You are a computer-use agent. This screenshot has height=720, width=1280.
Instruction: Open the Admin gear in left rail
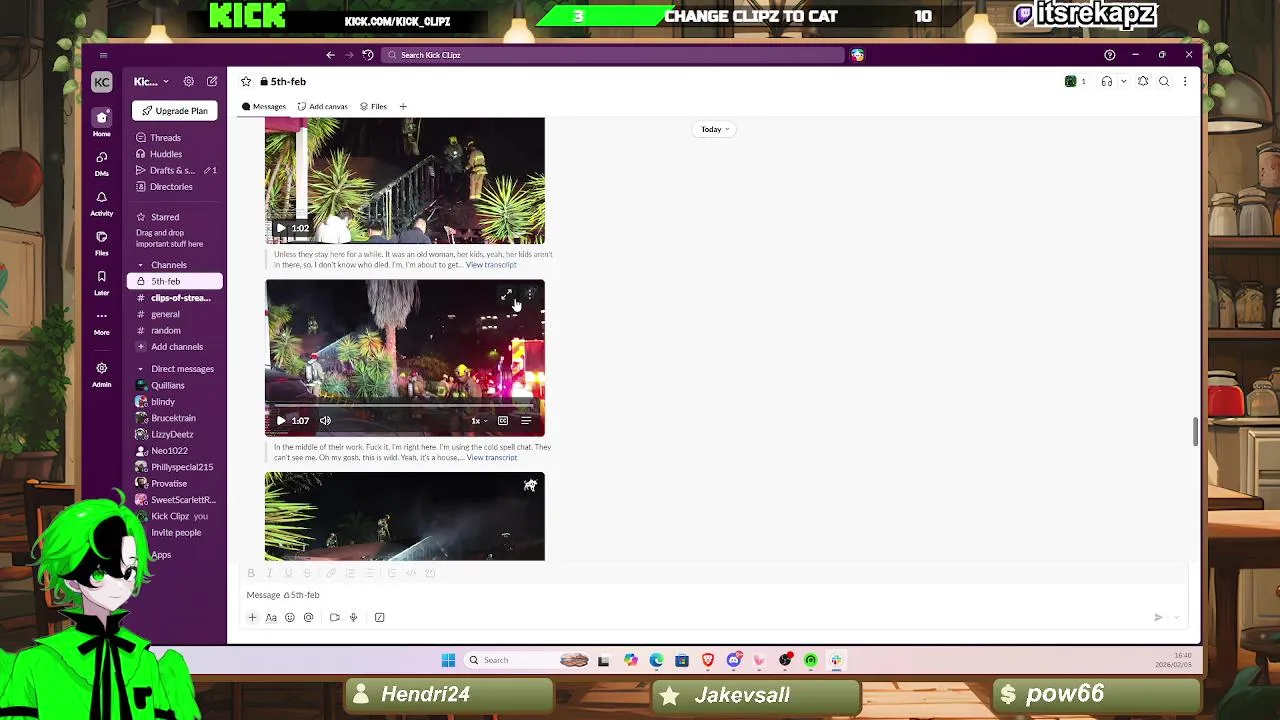[101, 374]
